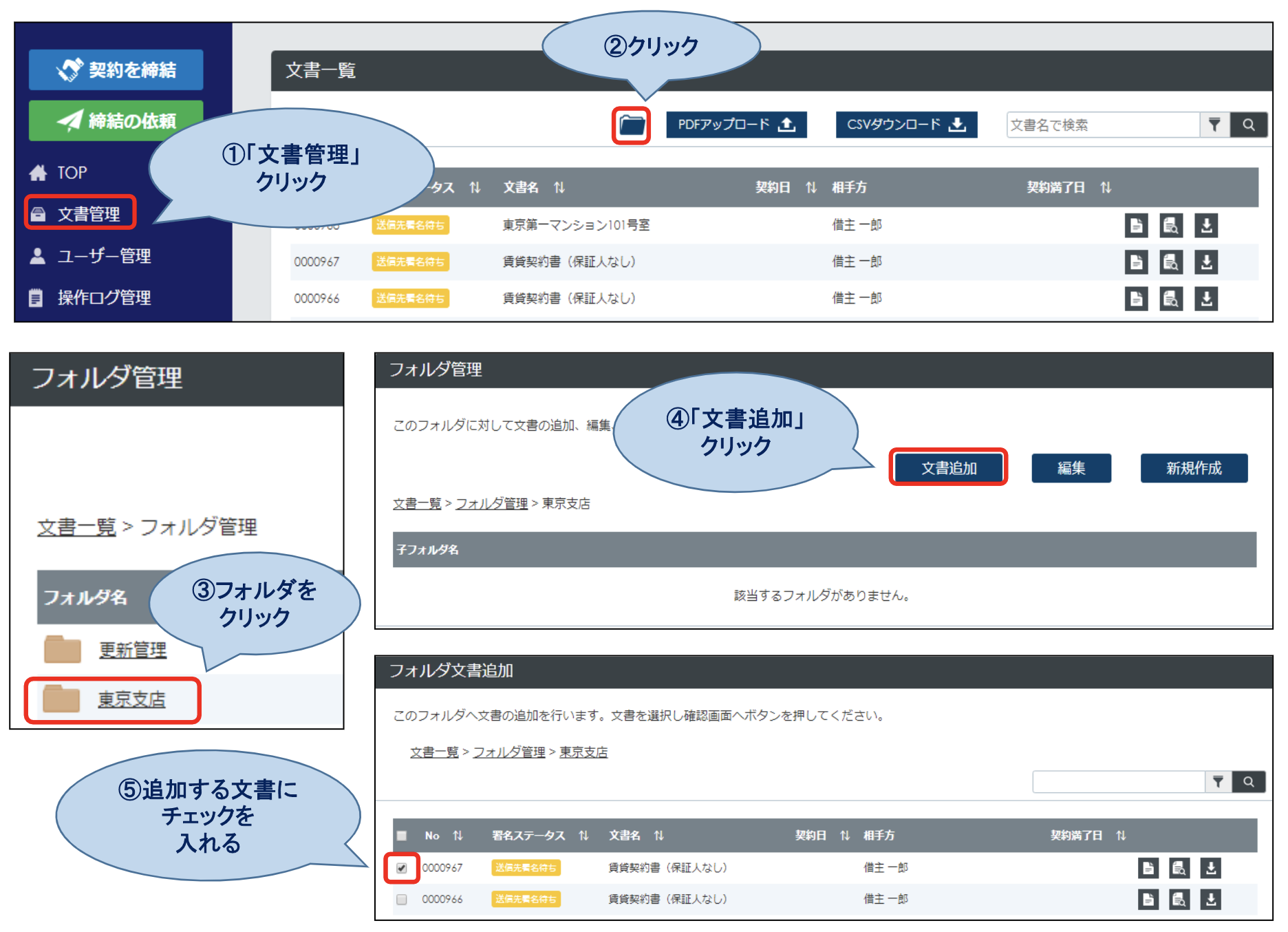Open the document preview icon for 東京第一マンション101号室
Image resolution: width=1288 pixels, height=932 pixels.
coord(1170,225)
